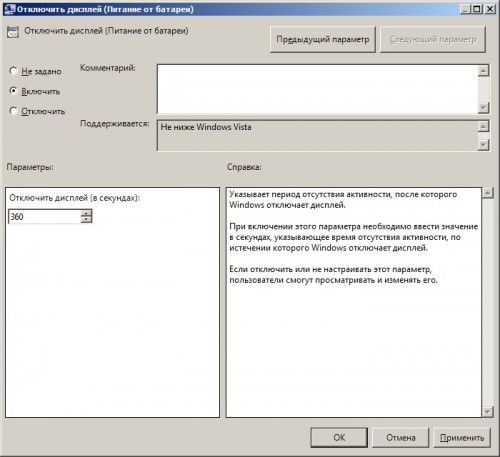Click the Справка panel scroll down arrow

(x=488, y=412)
